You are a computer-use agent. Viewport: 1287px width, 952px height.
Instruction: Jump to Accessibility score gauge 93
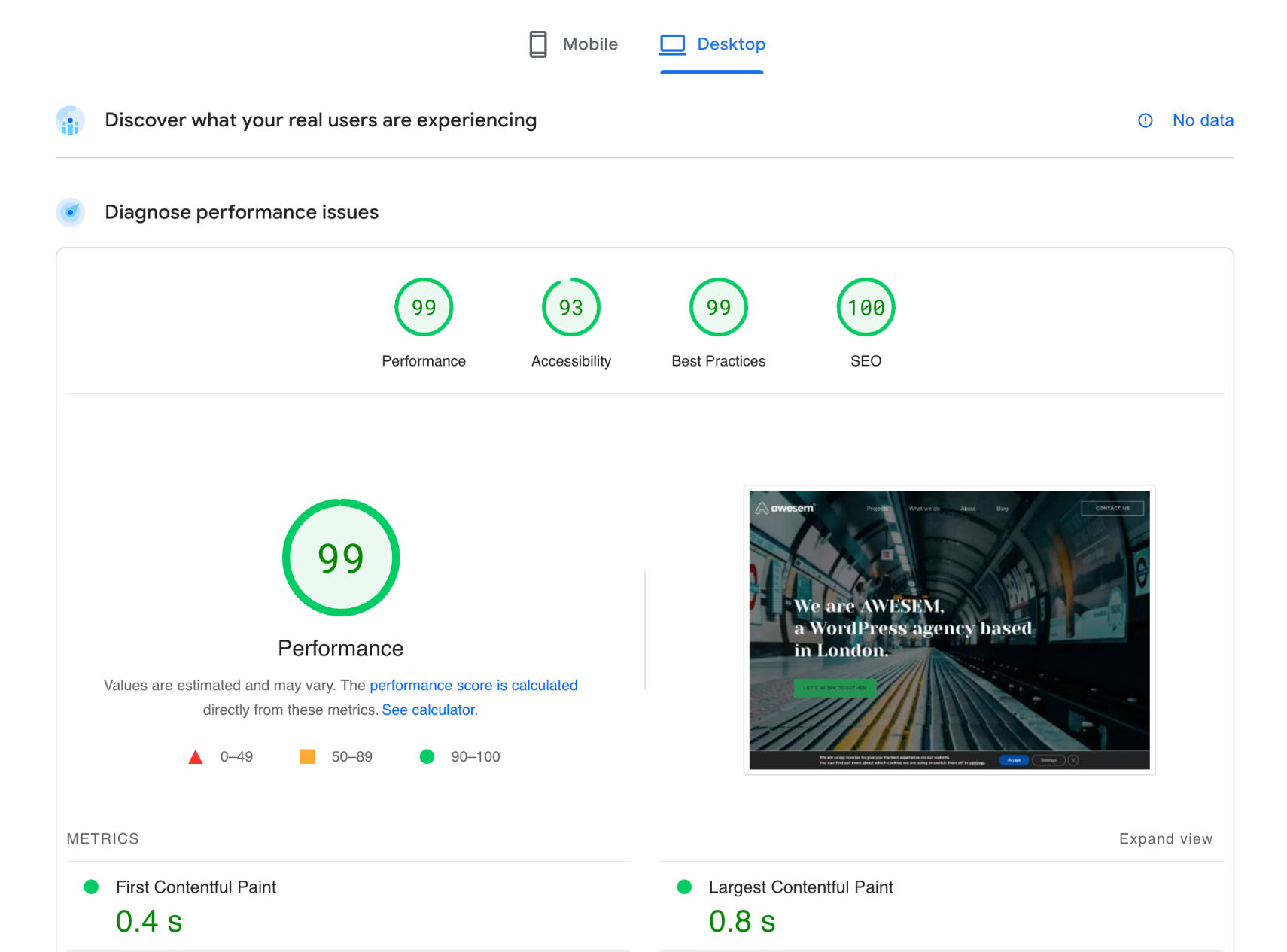571,307
